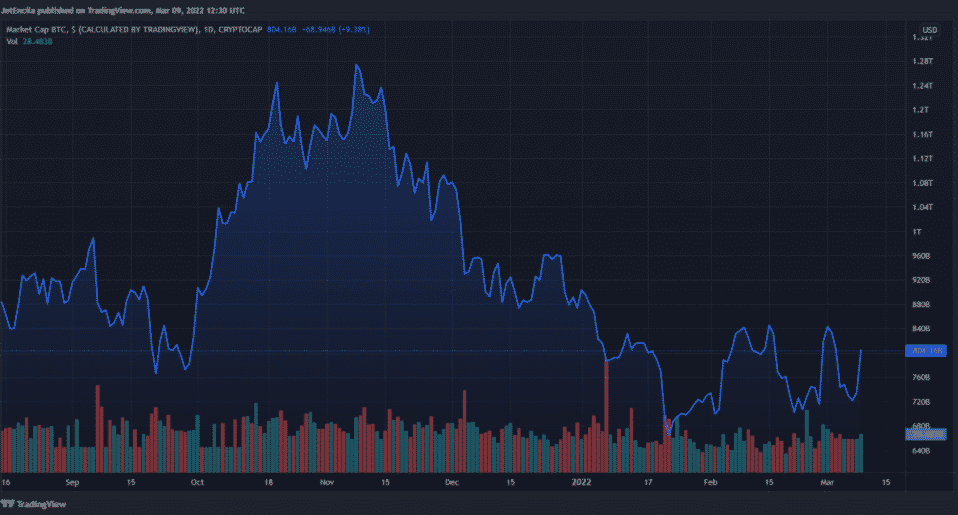958x515 pixels.
Task: Click the 1.2T price axis label
Action: pos(920,110)
